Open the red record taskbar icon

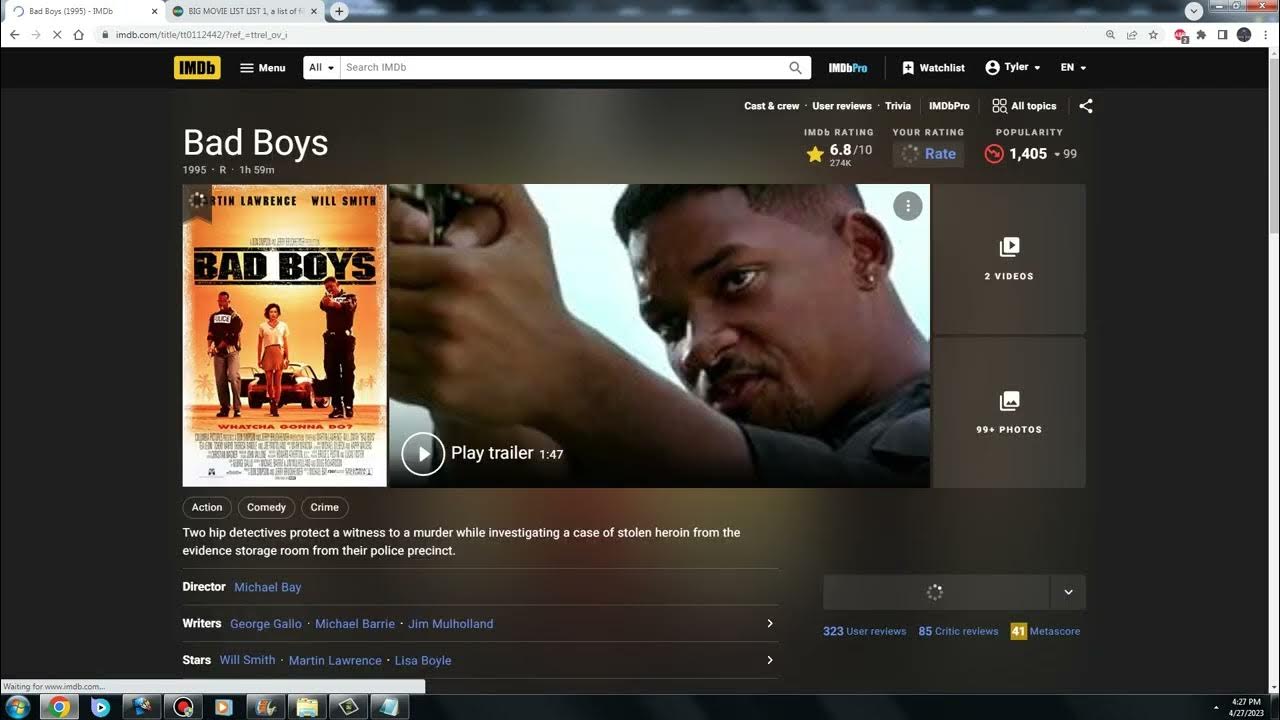183,707
